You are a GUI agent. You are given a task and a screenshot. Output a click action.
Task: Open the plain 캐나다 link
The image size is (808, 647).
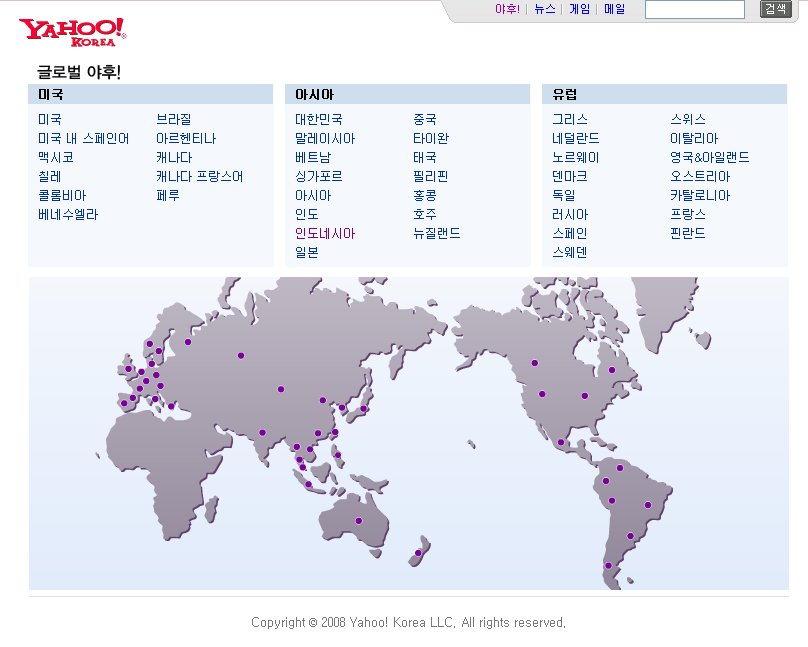pyautogui.click(x=174, y=158)
